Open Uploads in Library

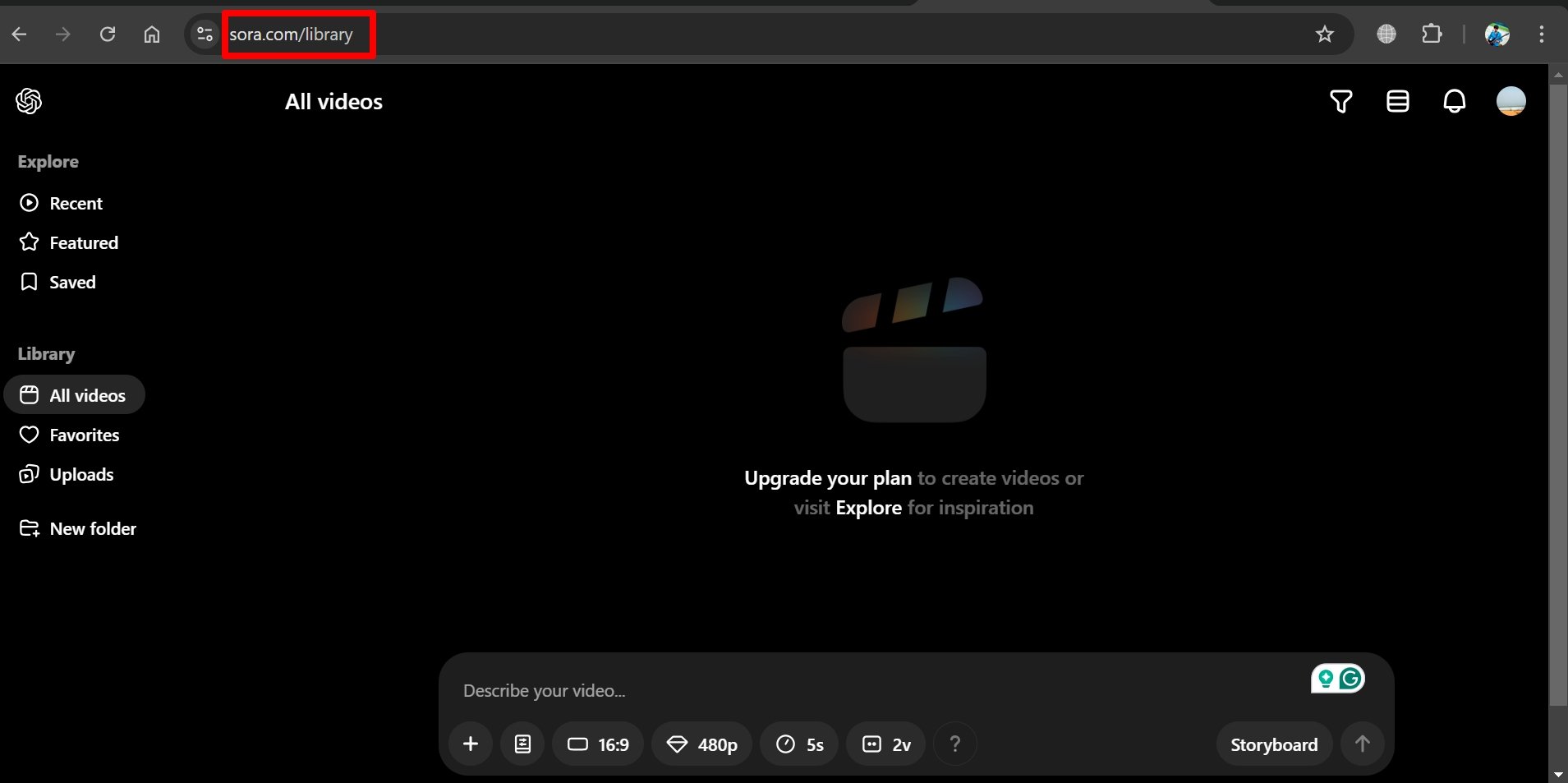(67, 474)
